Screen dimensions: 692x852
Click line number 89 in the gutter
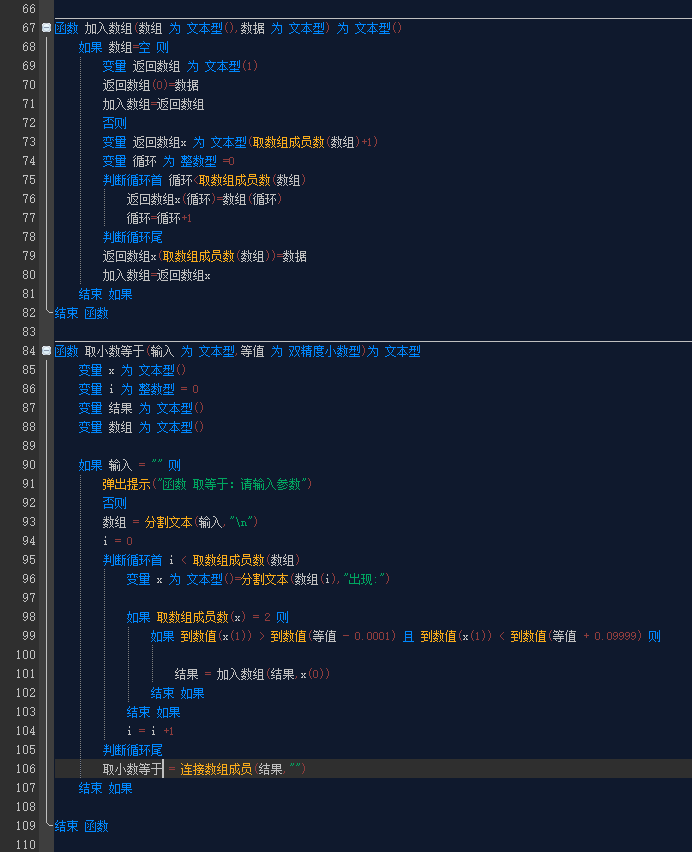coord(29,446)
